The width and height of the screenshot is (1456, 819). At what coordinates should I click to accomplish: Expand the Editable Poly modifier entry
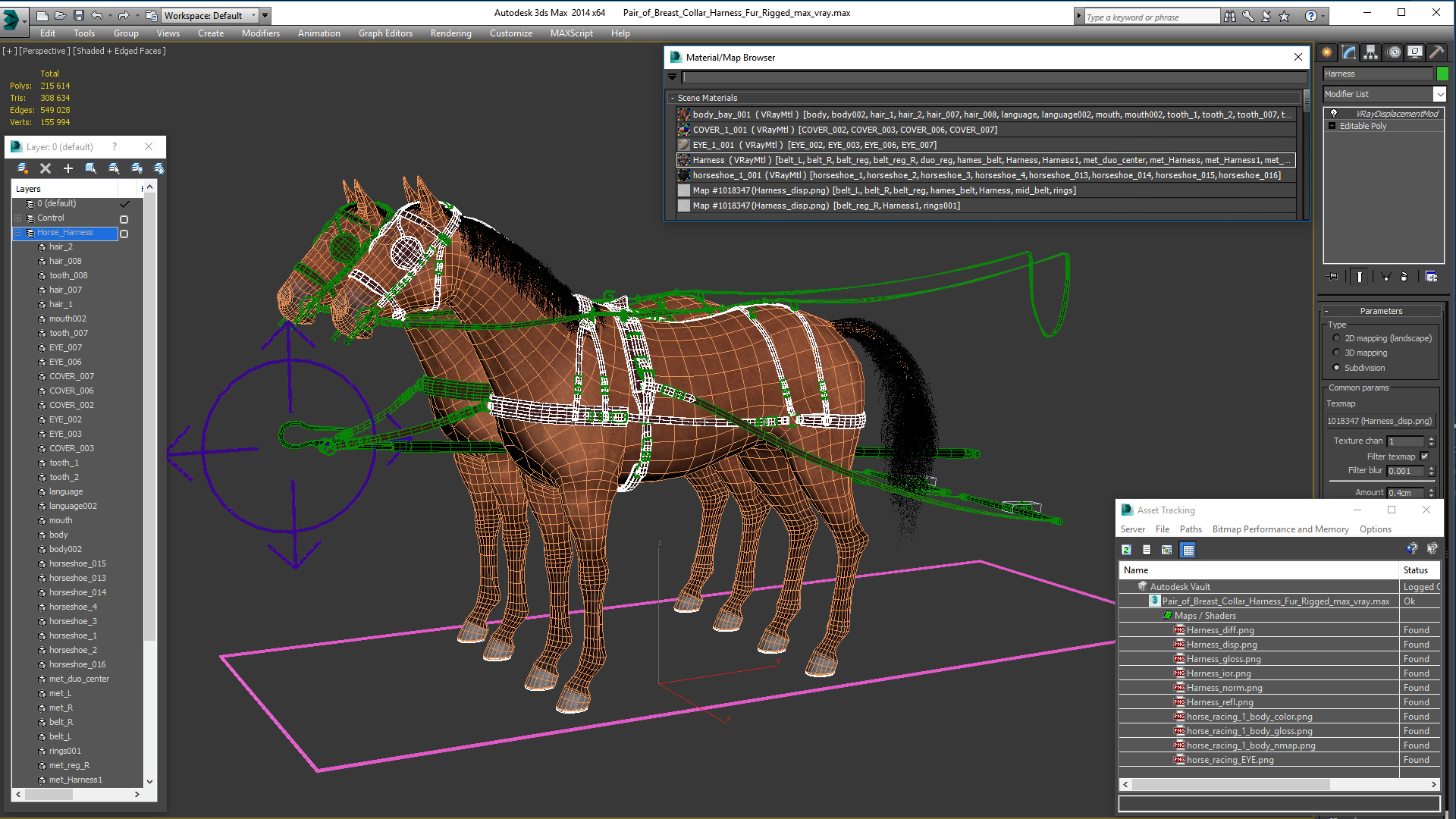[1332, 126]
